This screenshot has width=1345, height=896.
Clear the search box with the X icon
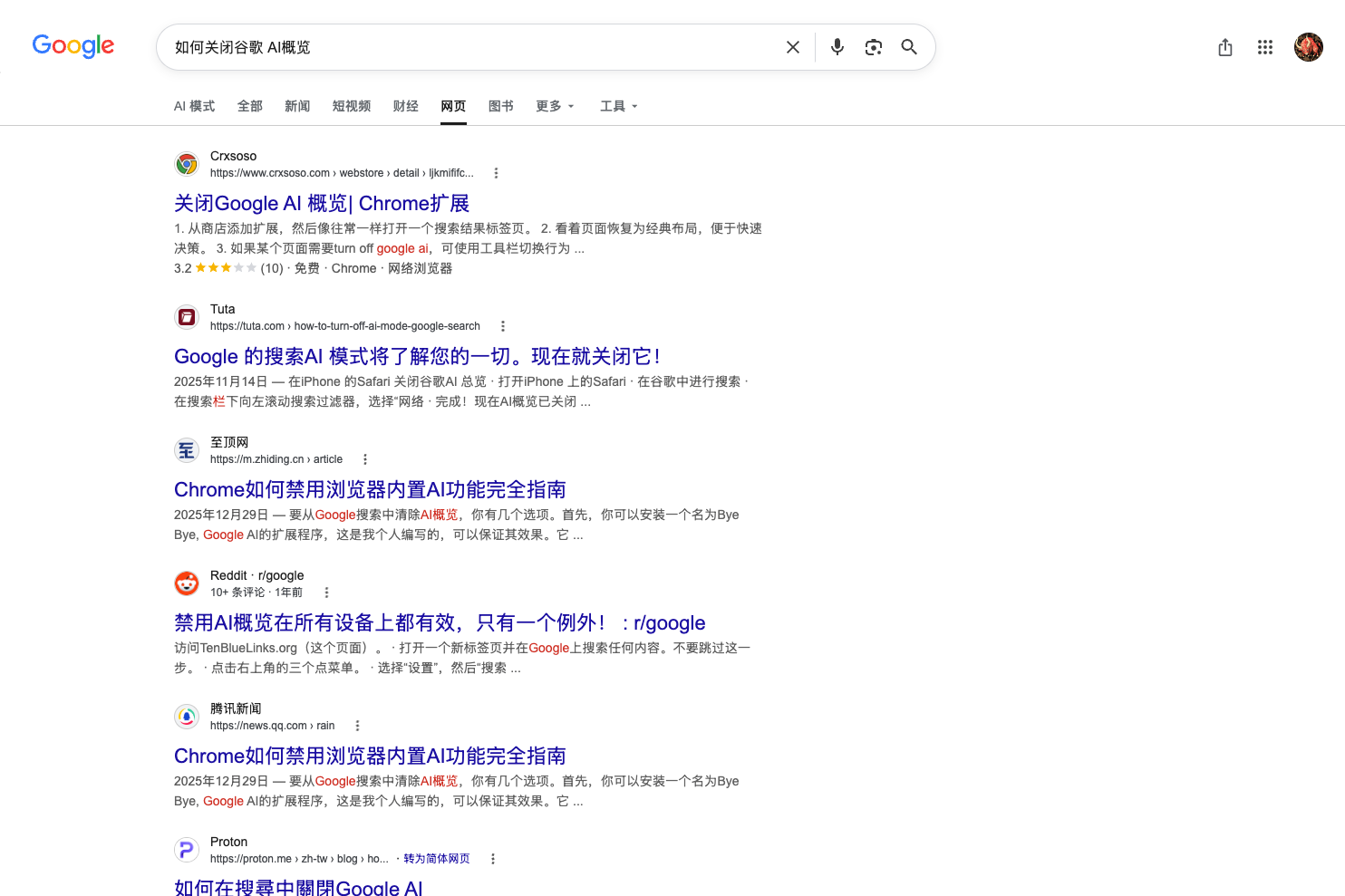click(793, 47)
